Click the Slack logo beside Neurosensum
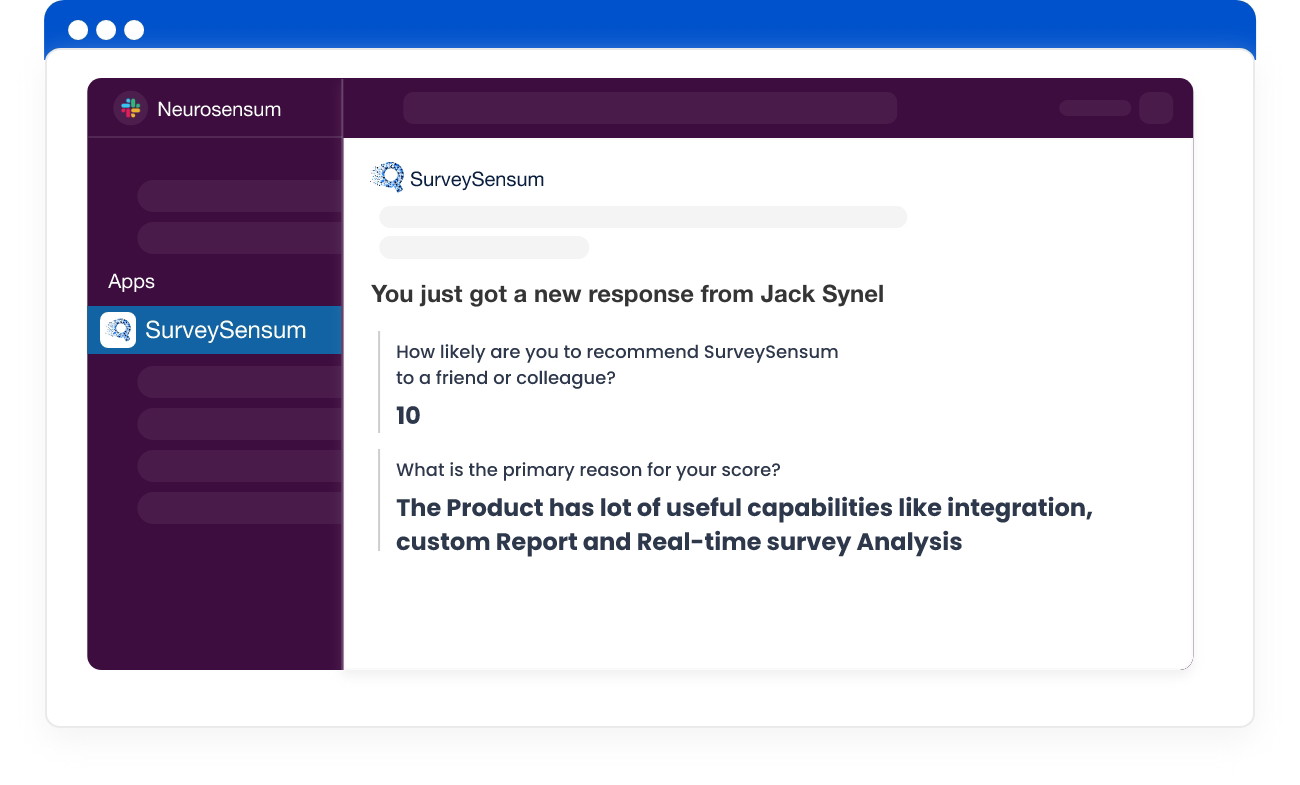The height and width of the screenshot is (785, 1300). pyautogui.click(x=130, y=109)
